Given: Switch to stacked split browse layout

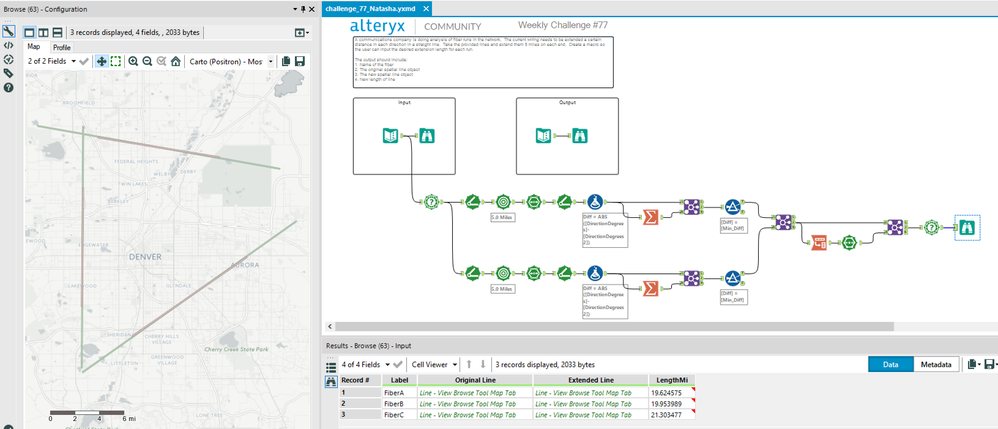Looking at the screenshot, I should 57,32.
